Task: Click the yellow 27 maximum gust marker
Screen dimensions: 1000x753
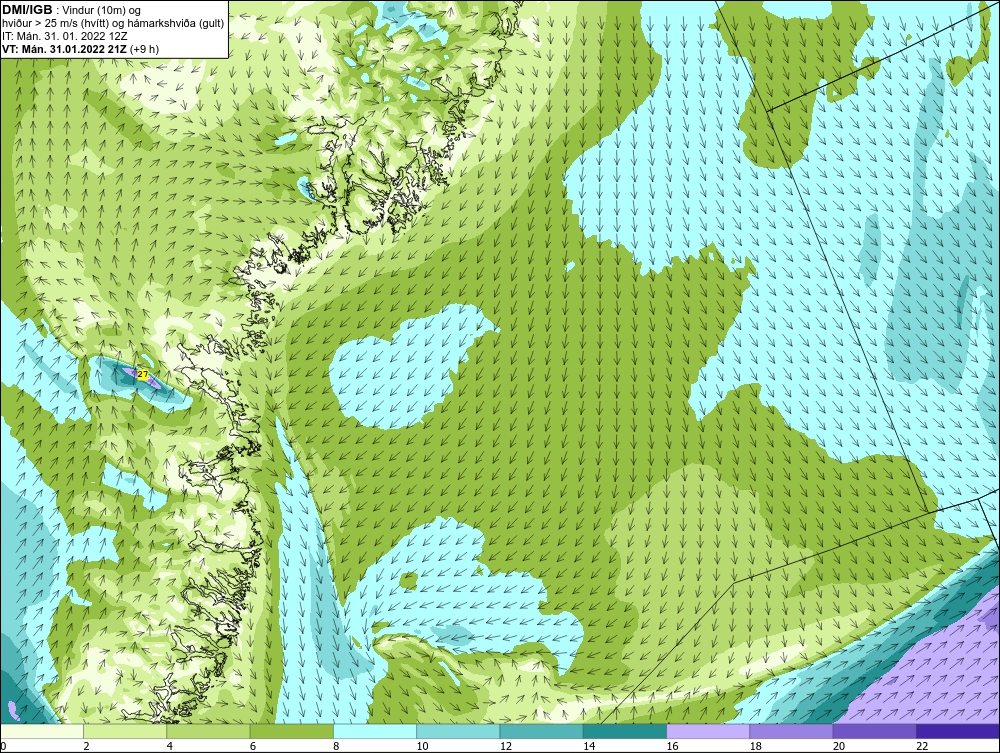Action: [x=143, y=375]
